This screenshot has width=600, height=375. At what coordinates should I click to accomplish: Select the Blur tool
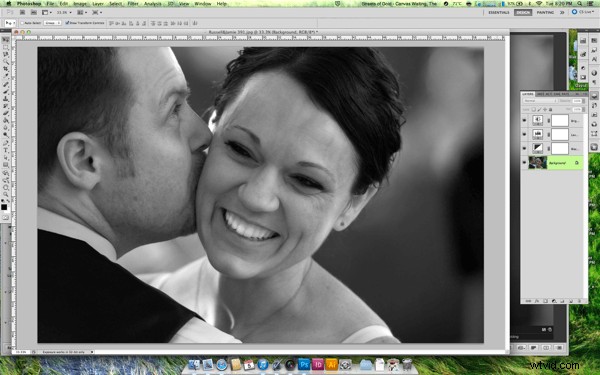[5, 128]
